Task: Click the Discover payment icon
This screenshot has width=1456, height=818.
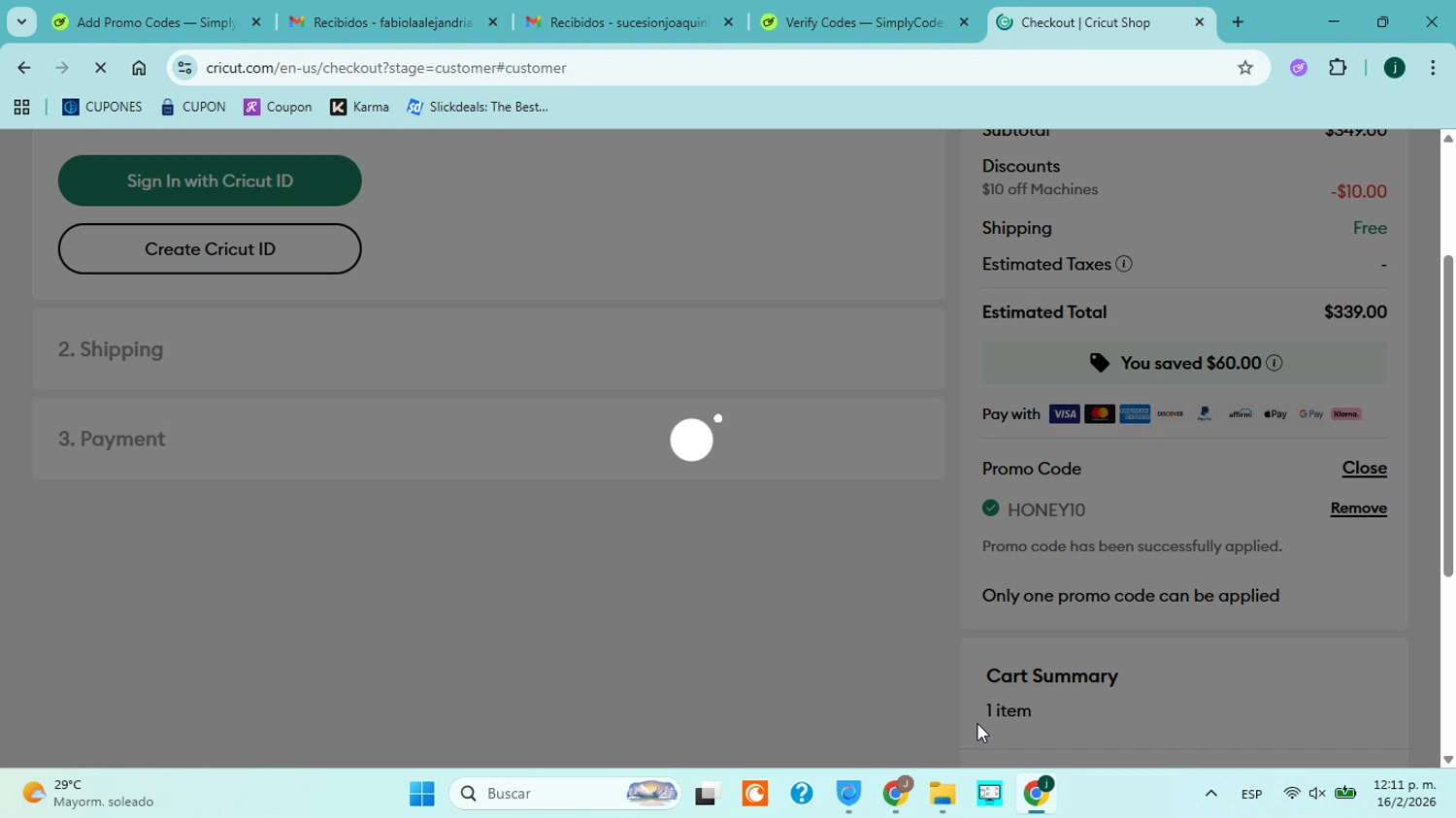Action: pos(1170,414)
